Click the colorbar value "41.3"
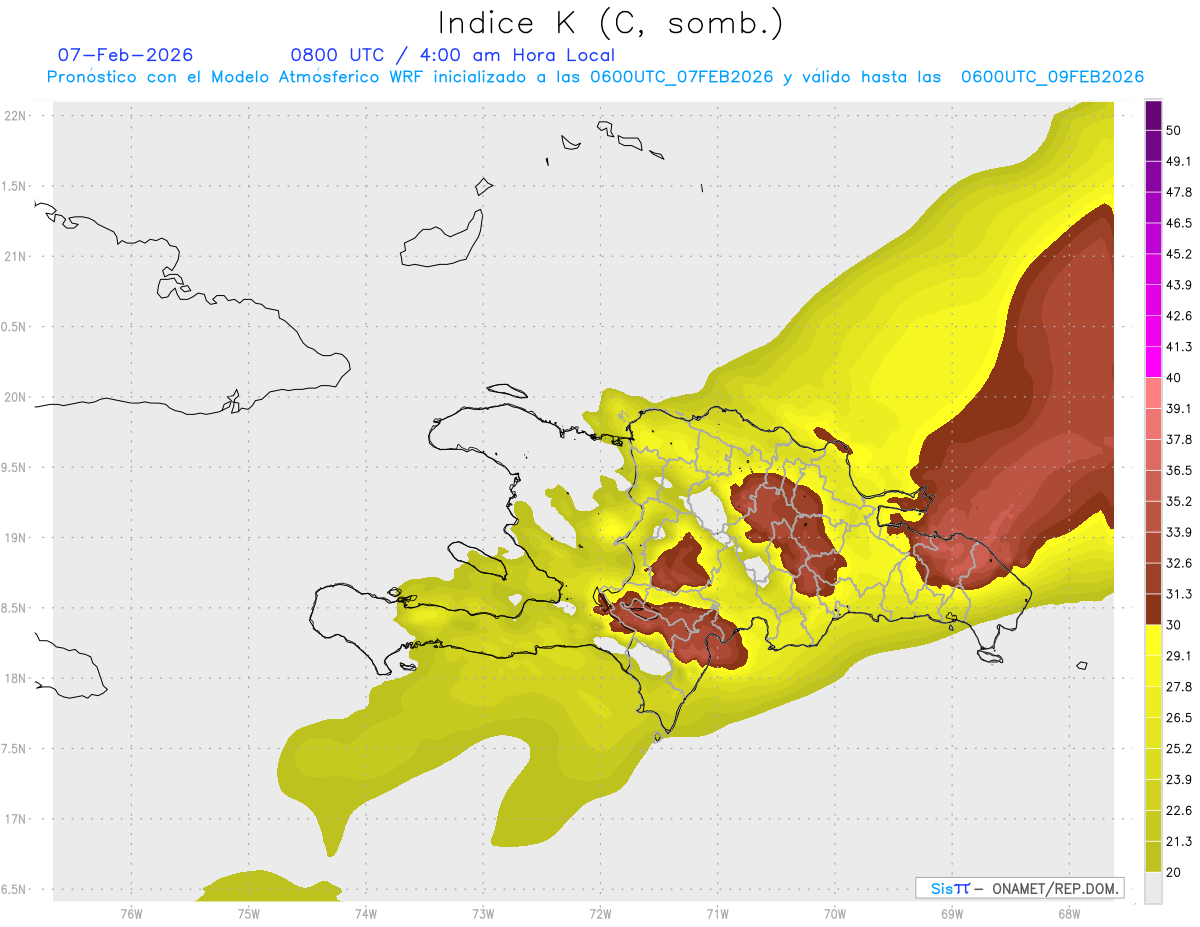The height and width of the screenshot is (927, 1200). click(x=1179, y=347)
